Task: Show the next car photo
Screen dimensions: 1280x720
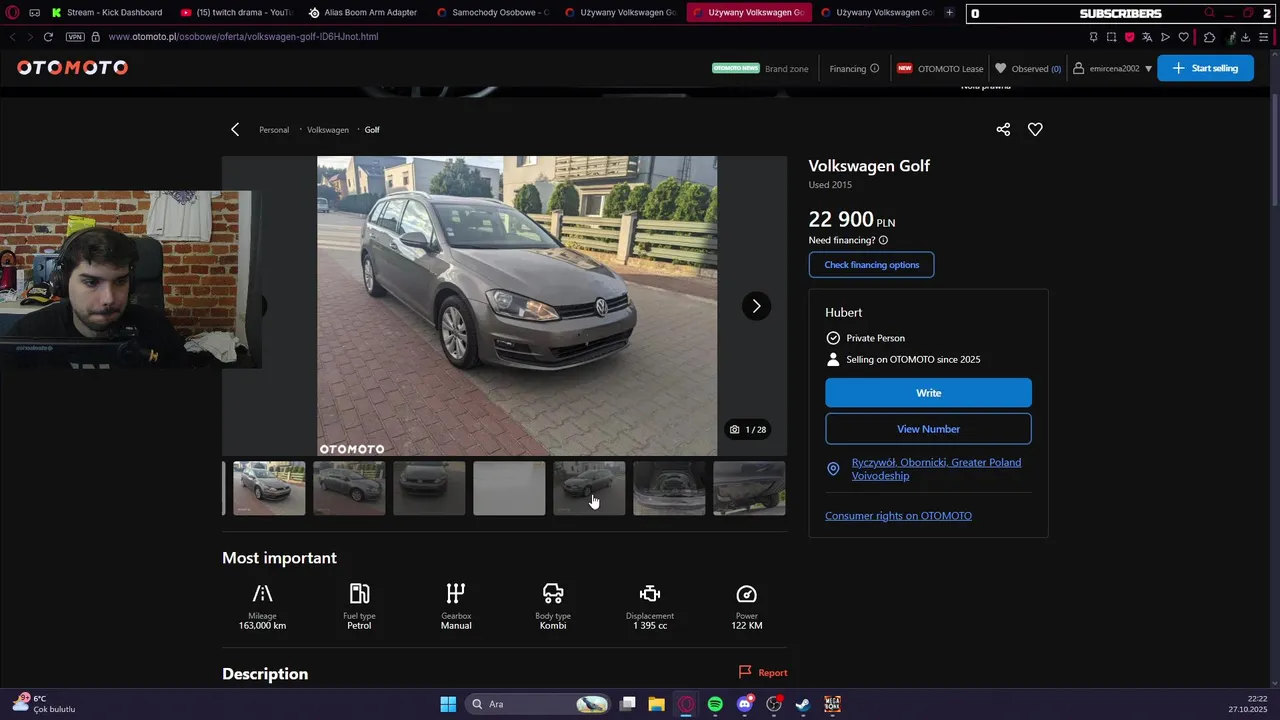Action: tap(756, 306)
